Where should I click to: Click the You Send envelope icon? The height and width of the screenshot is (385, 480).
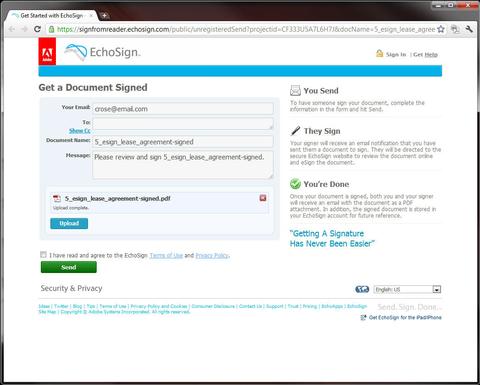point(295,90)
